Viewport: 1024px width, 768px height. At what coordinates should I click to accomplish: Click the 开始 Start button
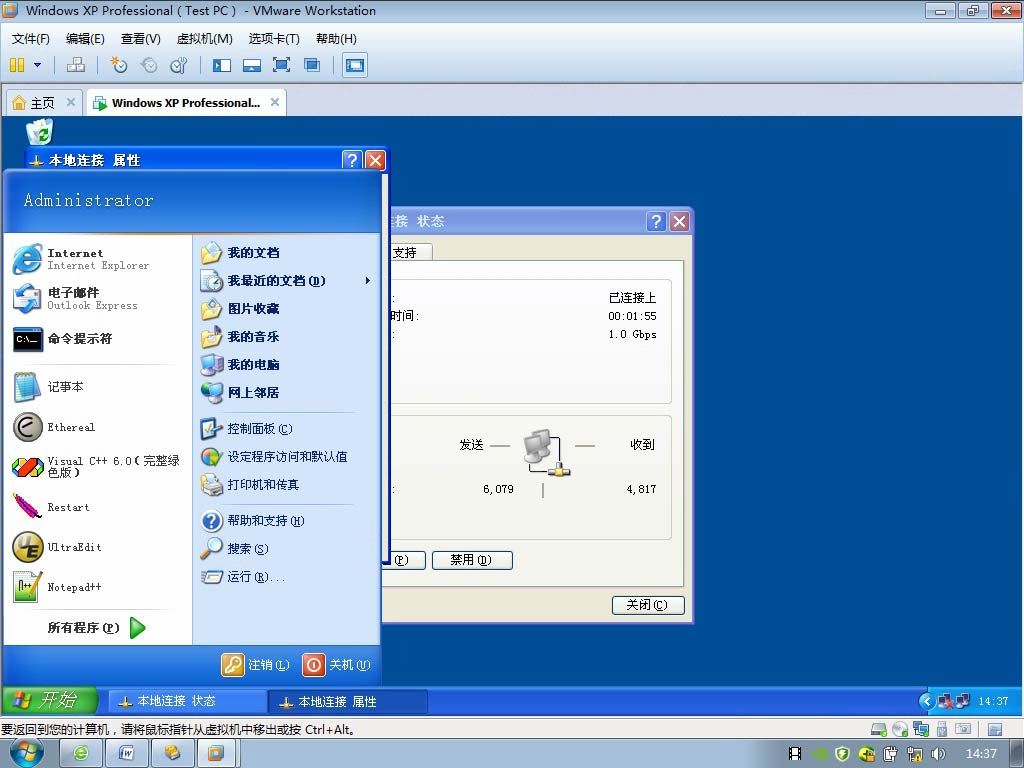point(50,701)
